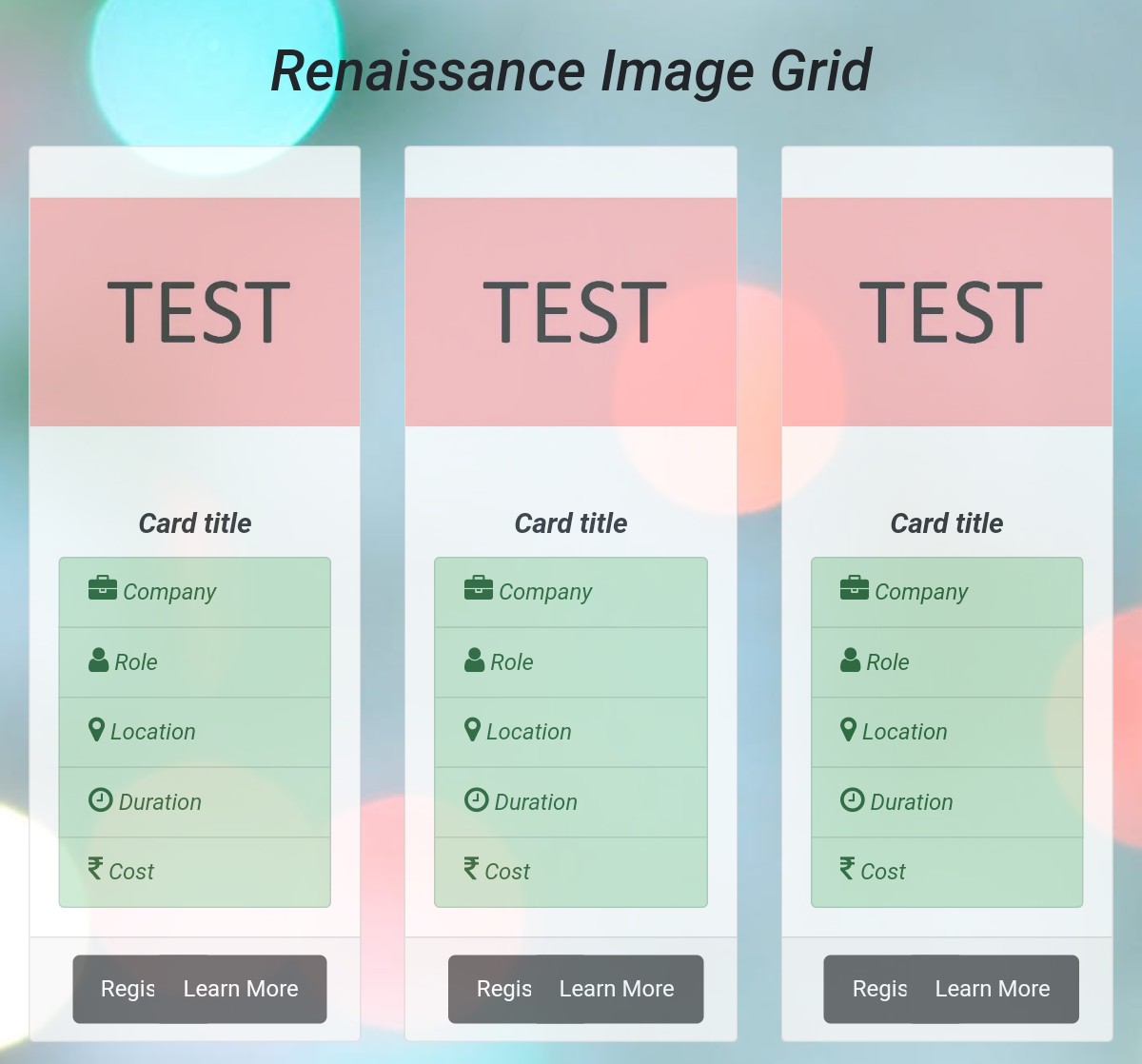Select the Cost text in the middle card
This screenshot has height=1064, width=1142.
click(507, 872)
